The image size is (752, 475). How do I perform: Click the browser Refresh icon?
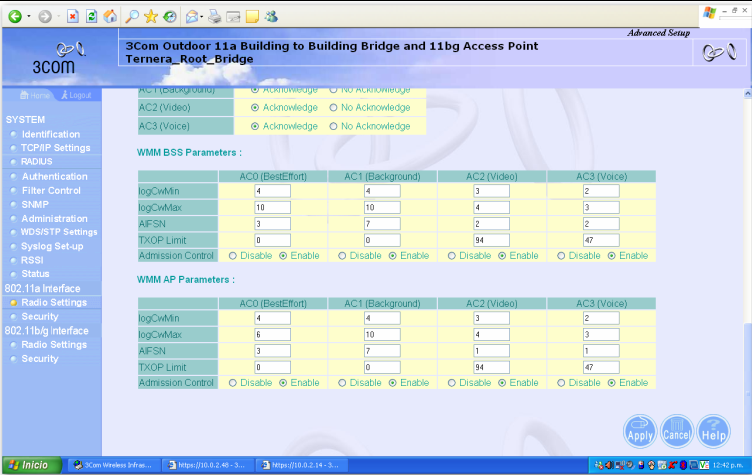[92, 17]
